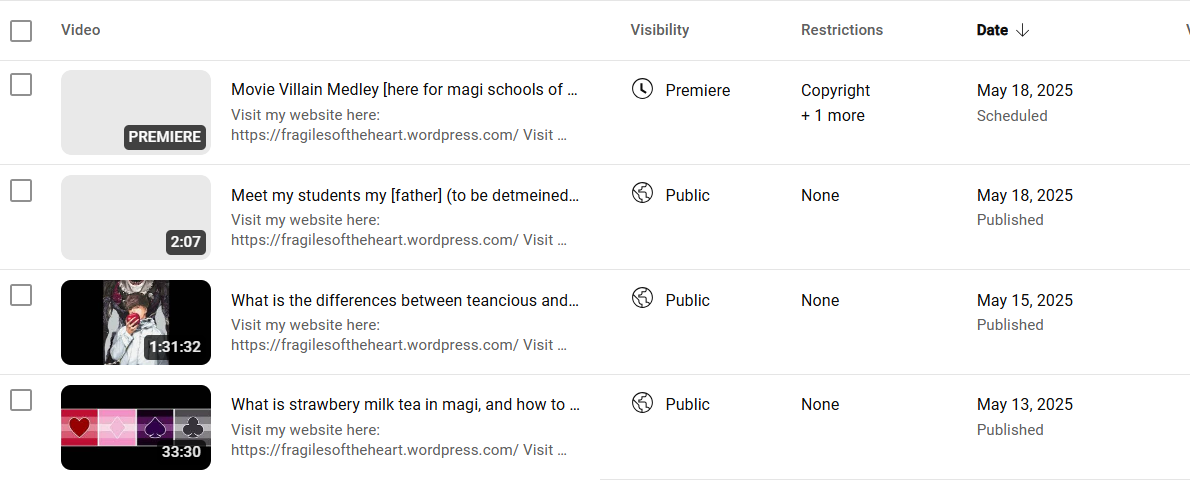Viewport: 1190px width, 484px height.
Task: Open the PREMIERE placeholder thumbnail
Action: [x=136, y=112]
